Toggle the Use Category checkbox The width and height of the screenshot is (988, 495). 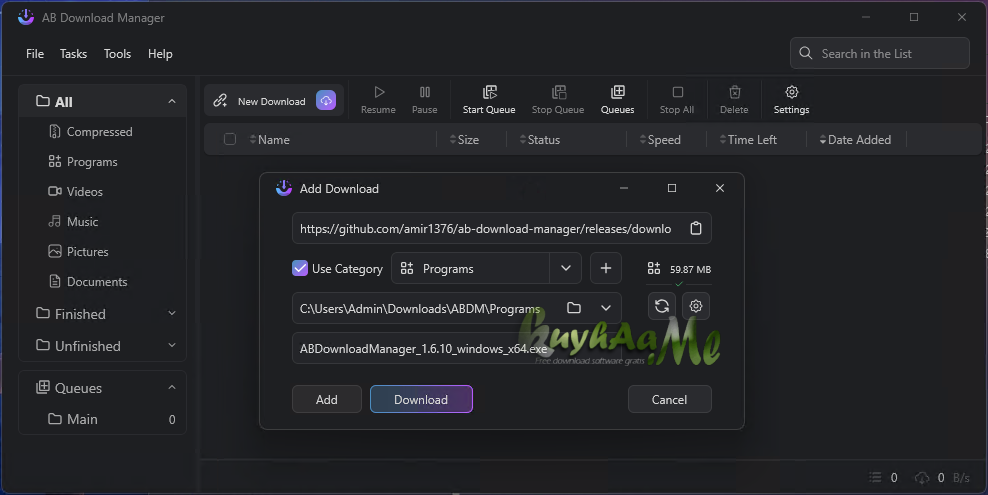pos(300,268)
